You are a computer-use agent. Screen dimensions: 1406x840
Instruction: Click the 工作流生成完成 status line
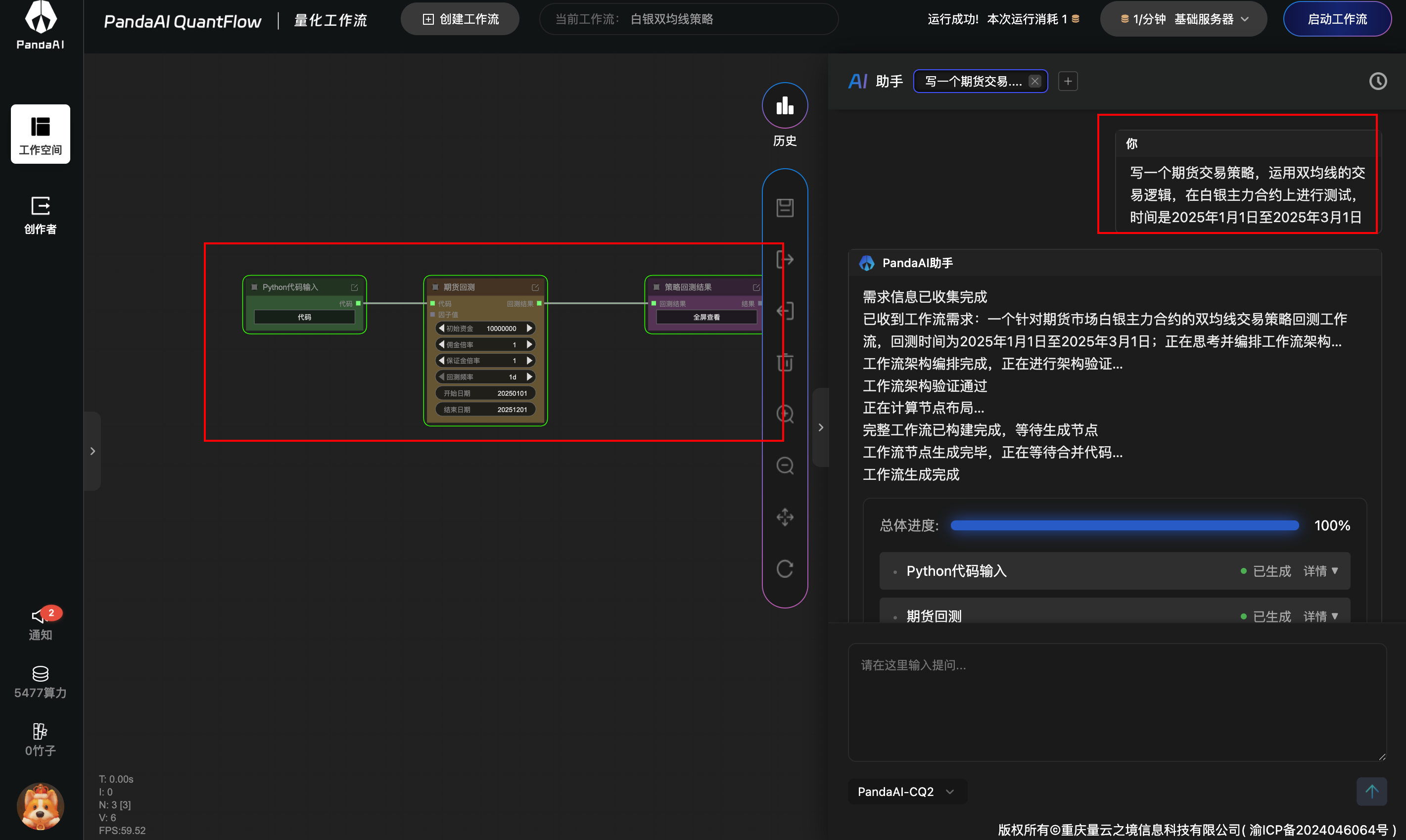(x=911, y=474)
